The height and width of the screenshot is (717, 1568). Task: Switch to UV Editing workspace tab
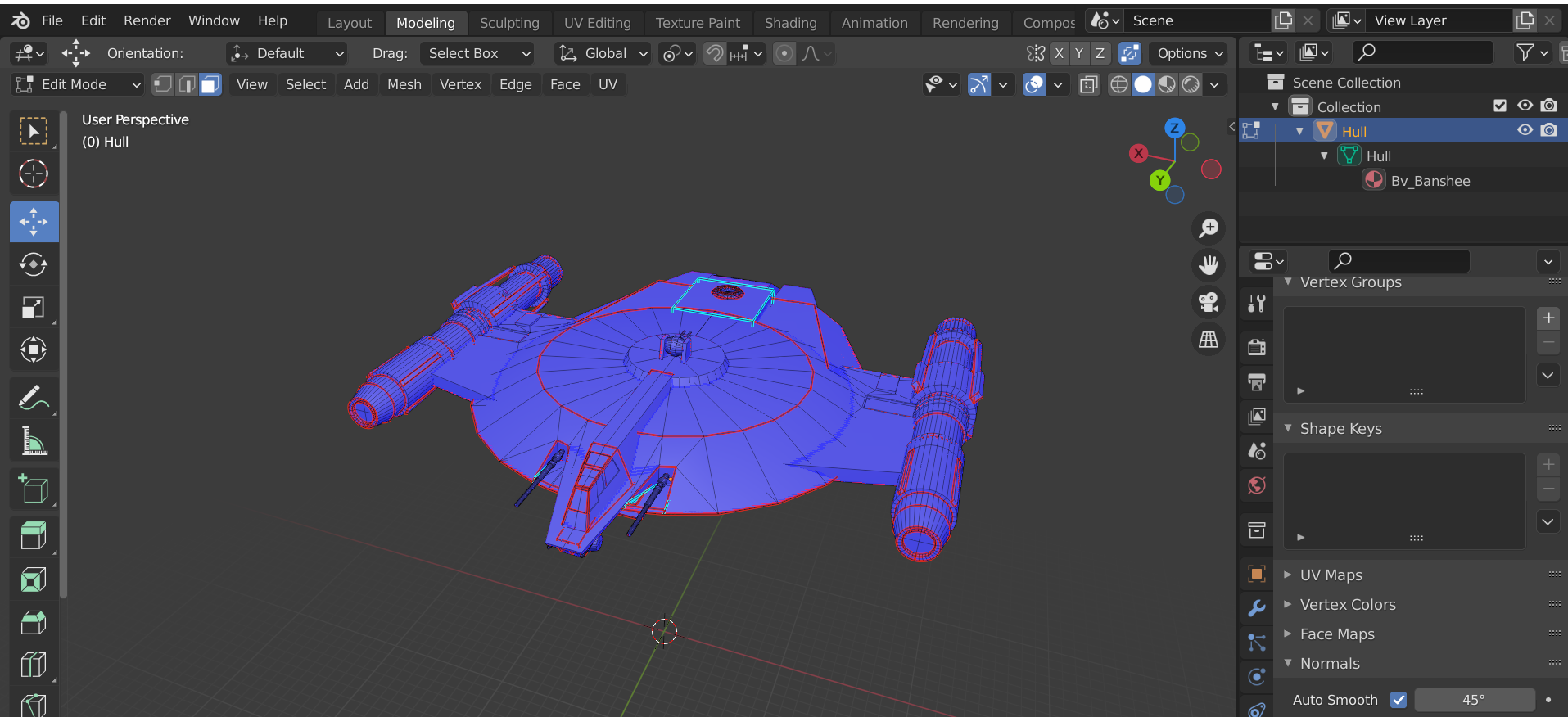(x=598, y=23)
